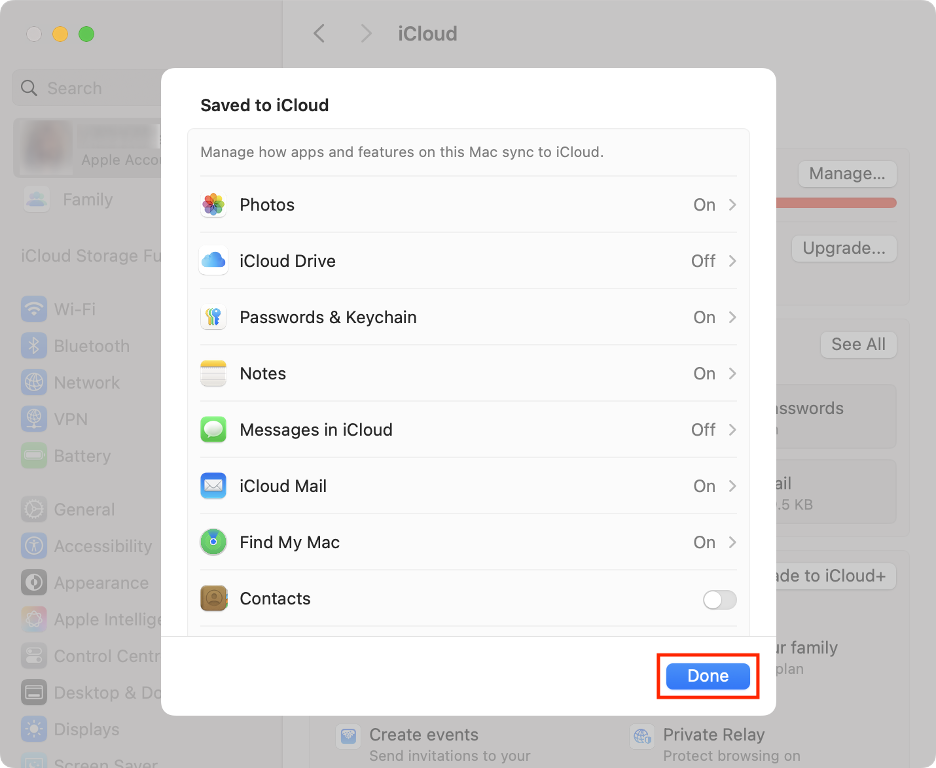Viewport: 936px width, 768px height.
Task: Select the Find My Mac icon
Action: coord(213,542)
